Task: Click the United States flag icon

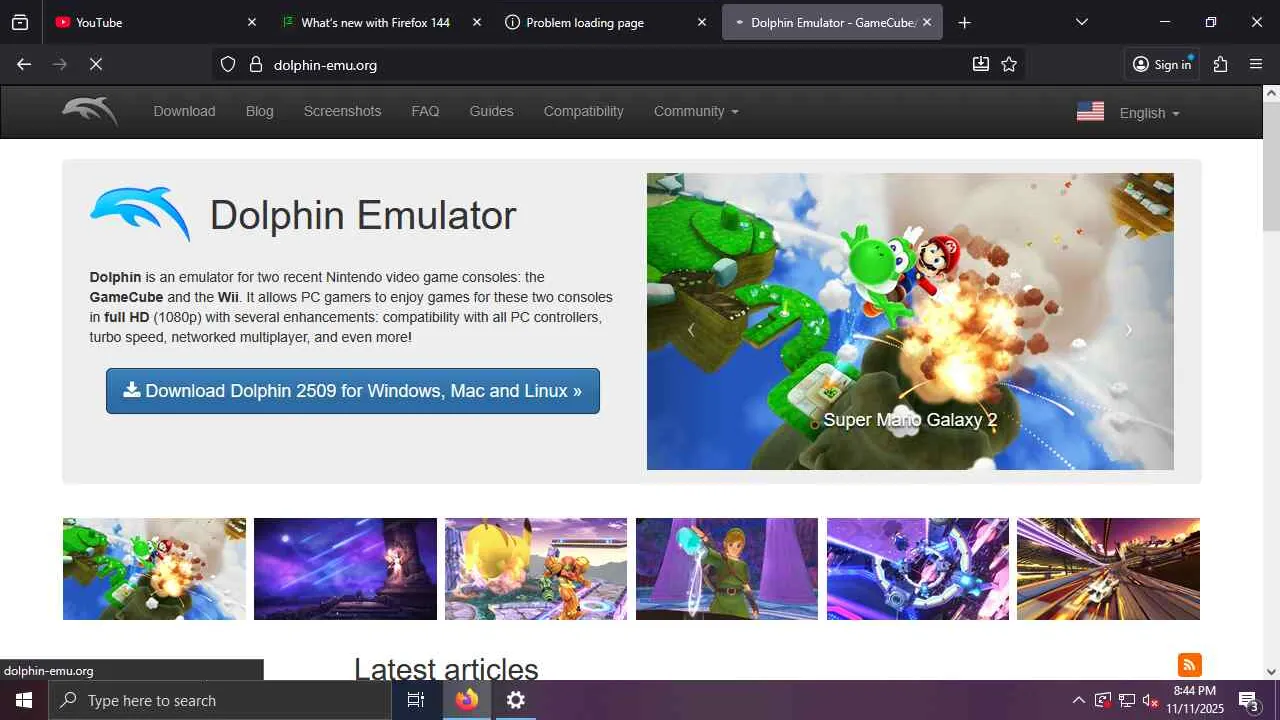Action: point(1090,112)
